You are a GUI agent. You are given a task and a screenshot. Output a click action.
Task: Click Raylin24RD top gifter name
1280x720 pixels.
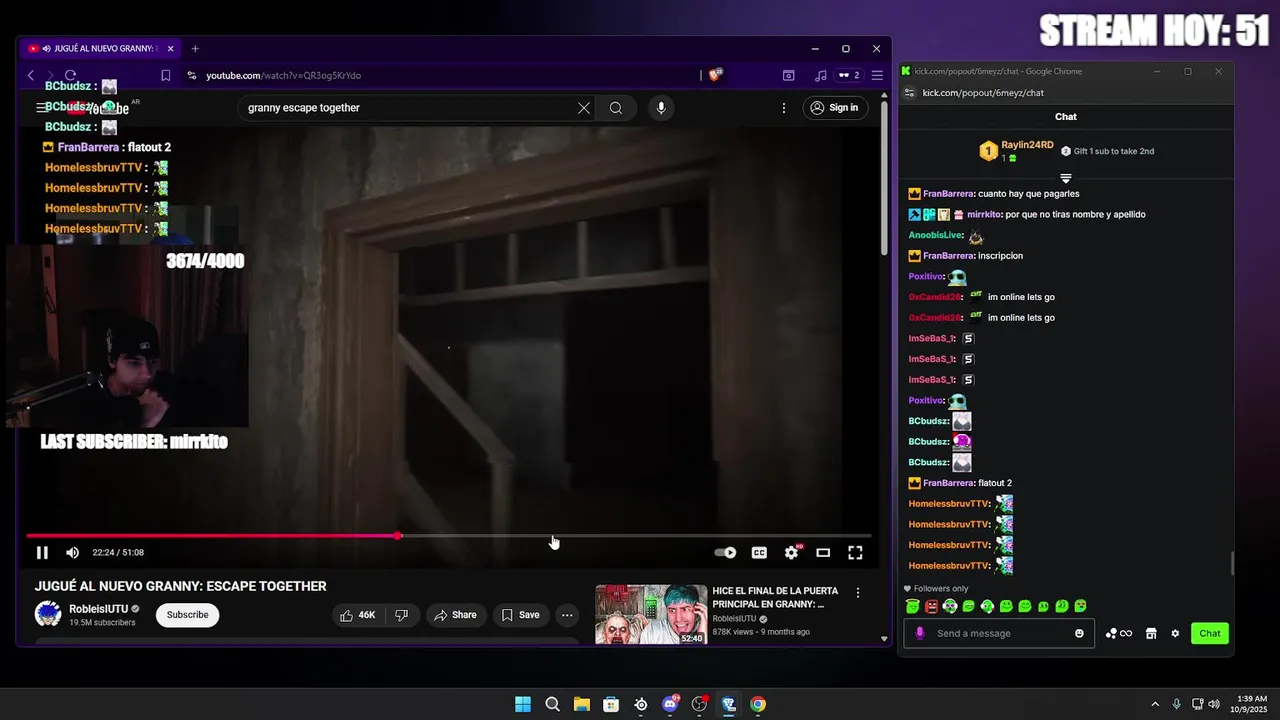1027,145
